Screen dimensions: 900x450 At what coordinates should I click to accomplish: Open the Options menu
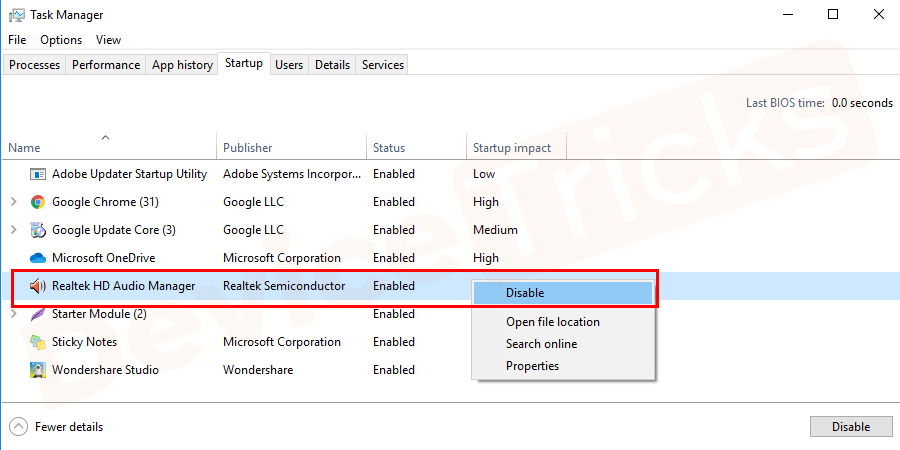click(61, 40)
